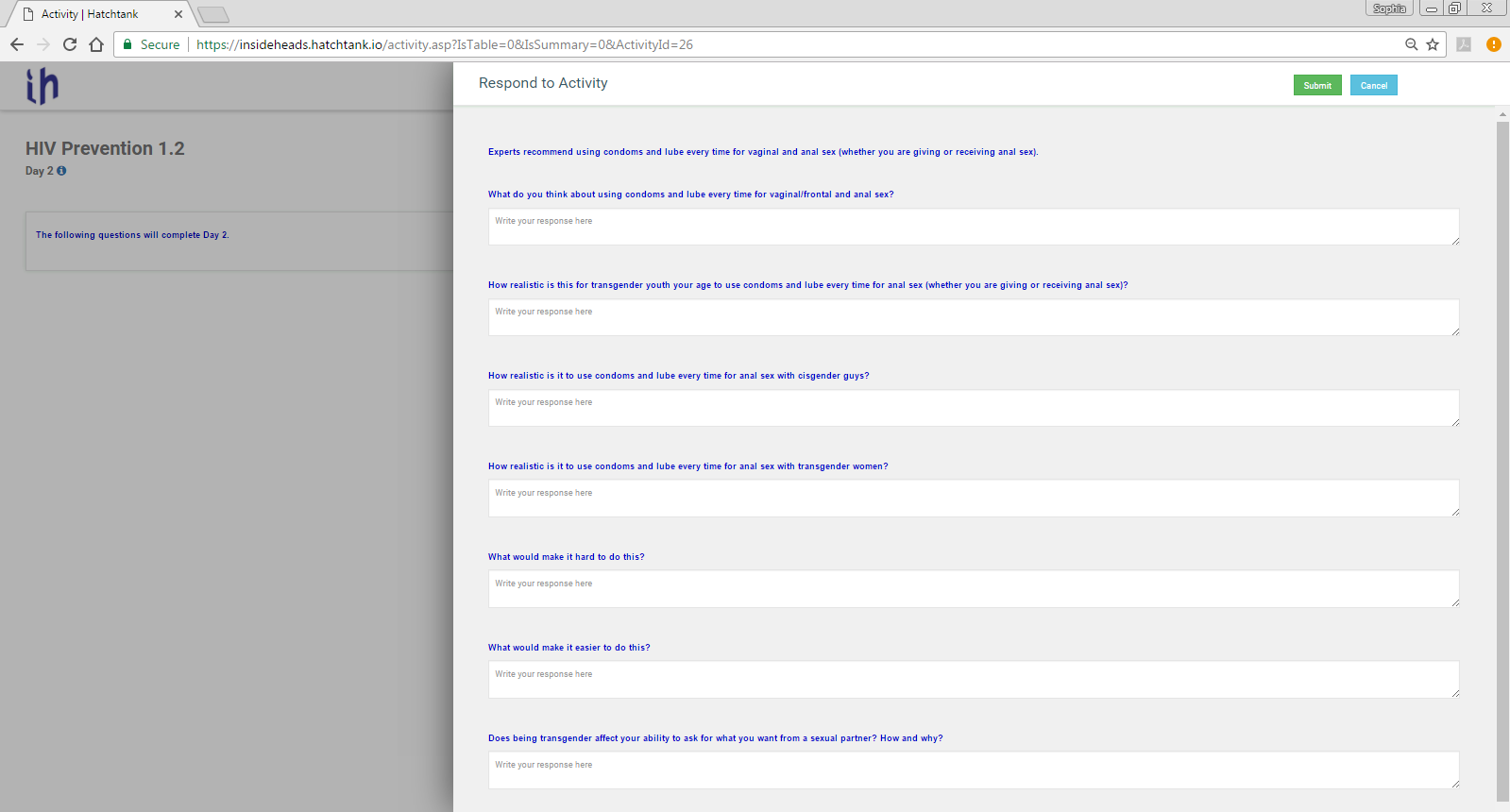This screenshot has width=1510, height=812.
Task: Click the 'Does being transgender affect' question text
Action: 716,738
